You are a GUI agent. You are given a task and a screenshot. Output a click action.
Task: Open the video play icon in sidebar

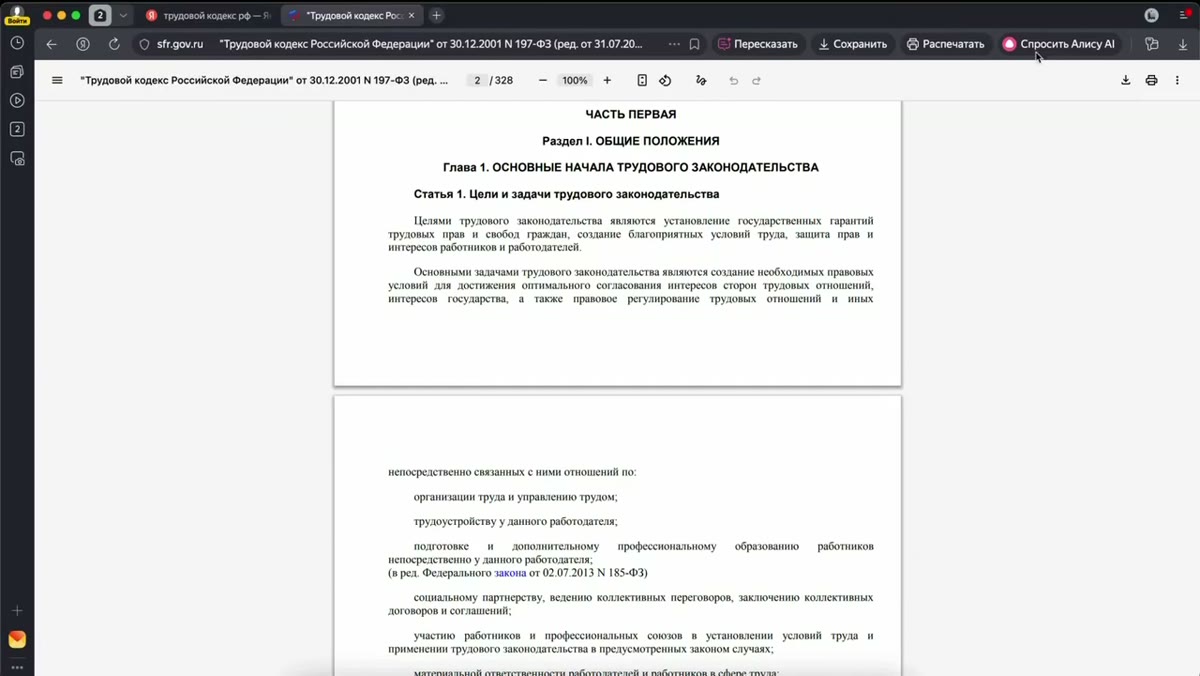pyautogui.click(x=17, y=100)
